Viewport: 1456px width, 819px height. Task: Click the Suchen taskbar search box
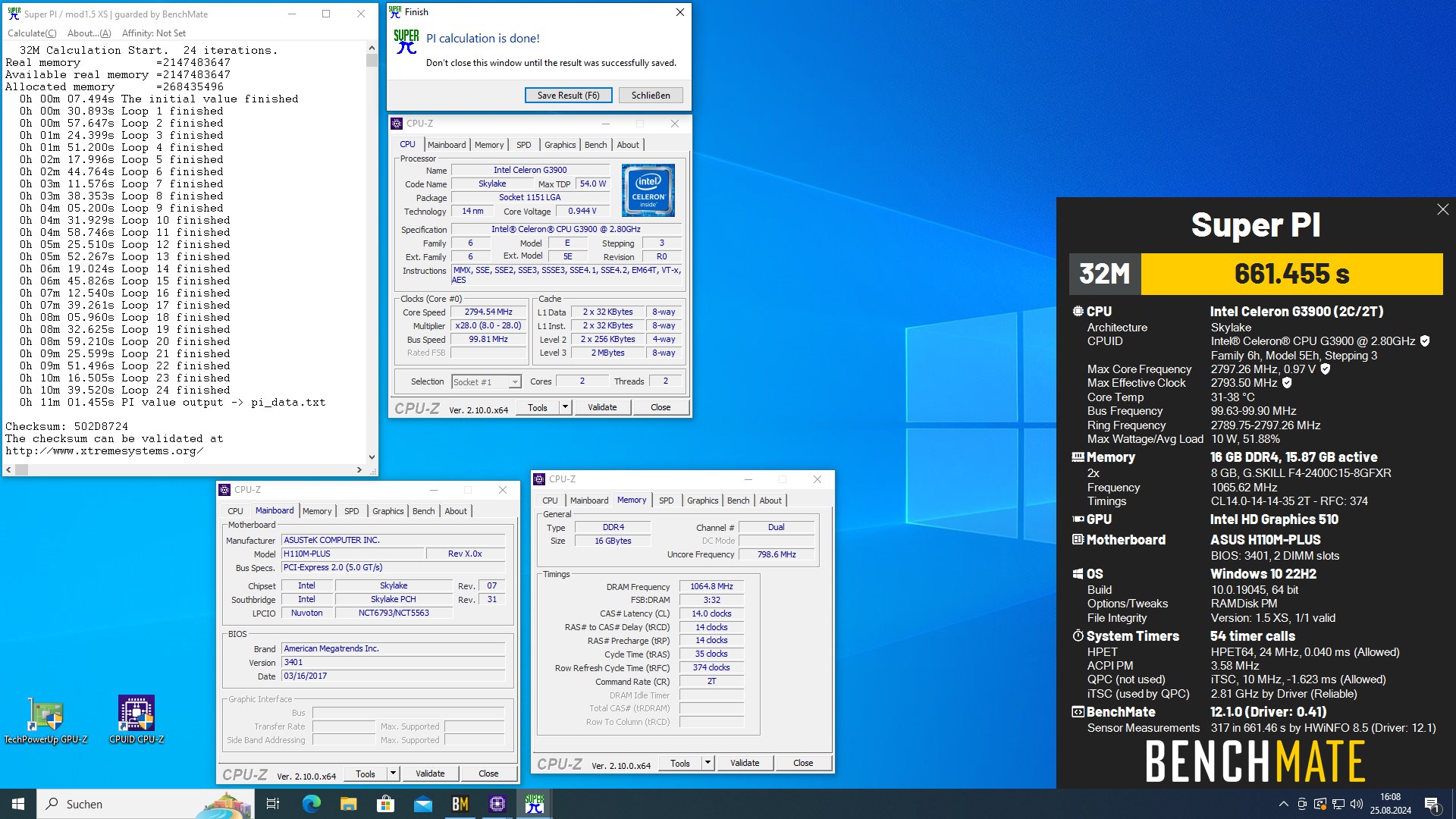pos(144,804)
